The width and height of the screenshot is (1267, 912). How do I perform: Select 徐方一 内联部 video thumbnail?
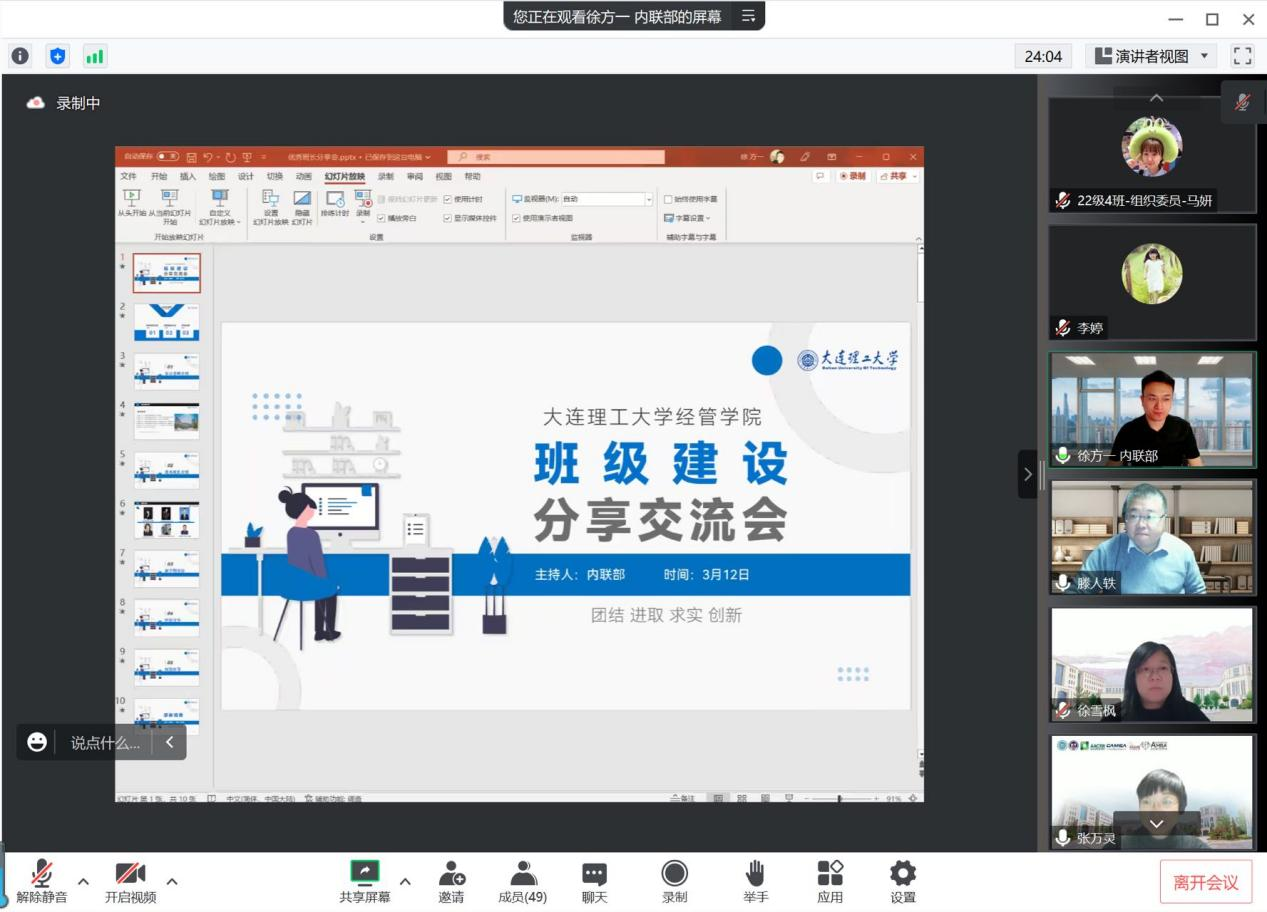tap(1151, 410)
